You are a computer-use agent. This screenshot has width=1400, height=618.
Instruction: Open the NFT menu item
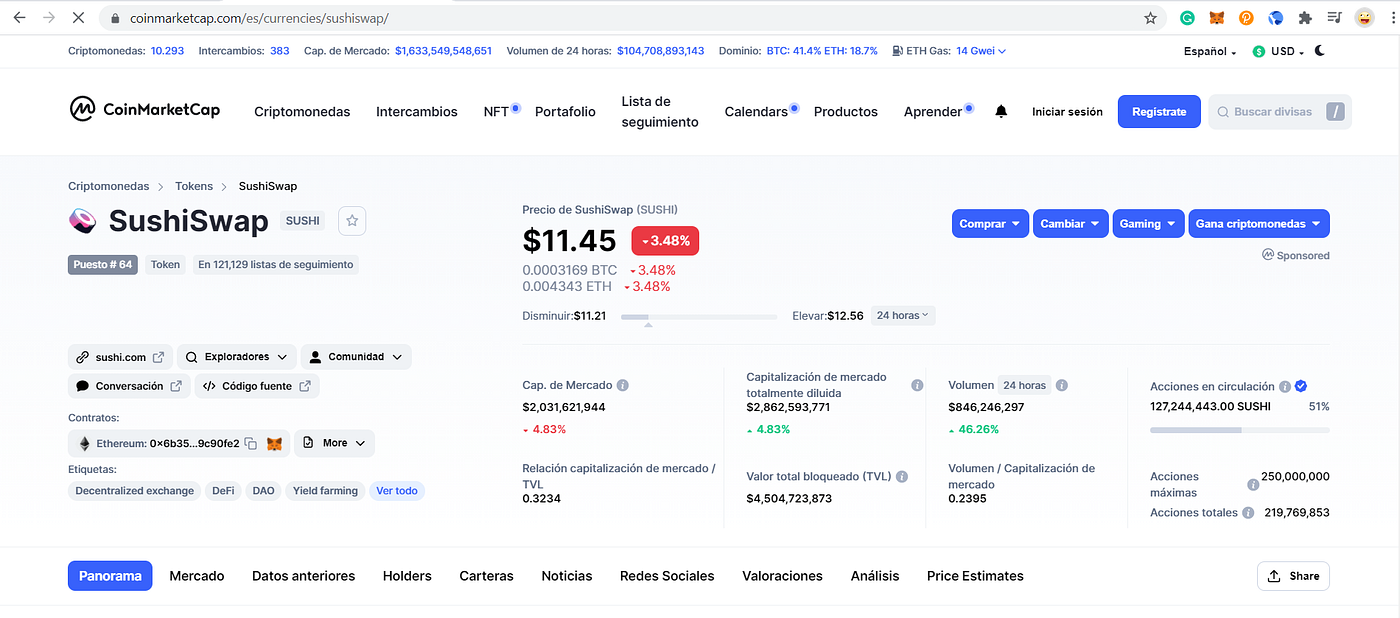click(497, 112)
